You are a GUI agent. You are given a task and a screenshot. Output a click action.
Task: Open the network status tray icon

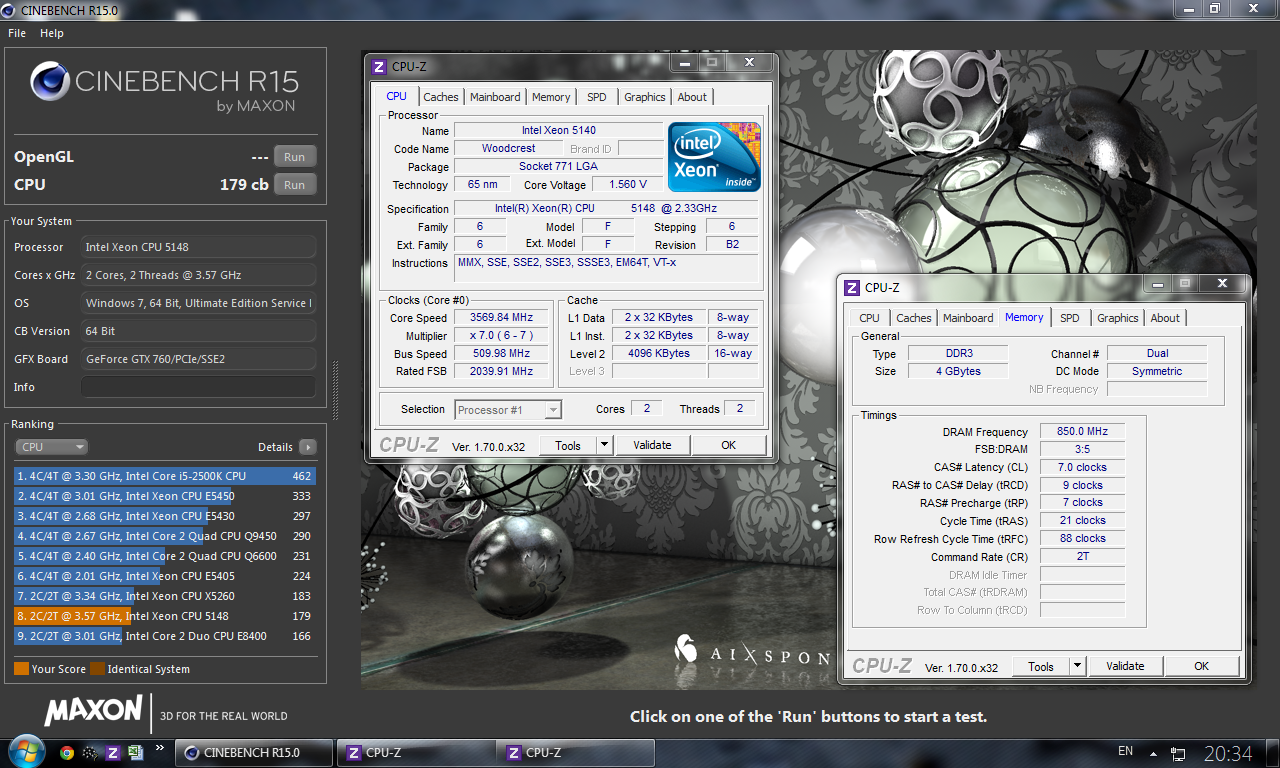click(x=1179, y=753)
